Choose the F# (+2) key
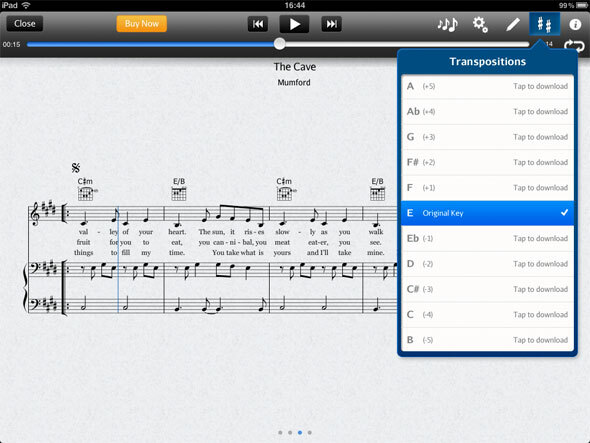This screenshot has width=590, height=443. click(487, 163)
